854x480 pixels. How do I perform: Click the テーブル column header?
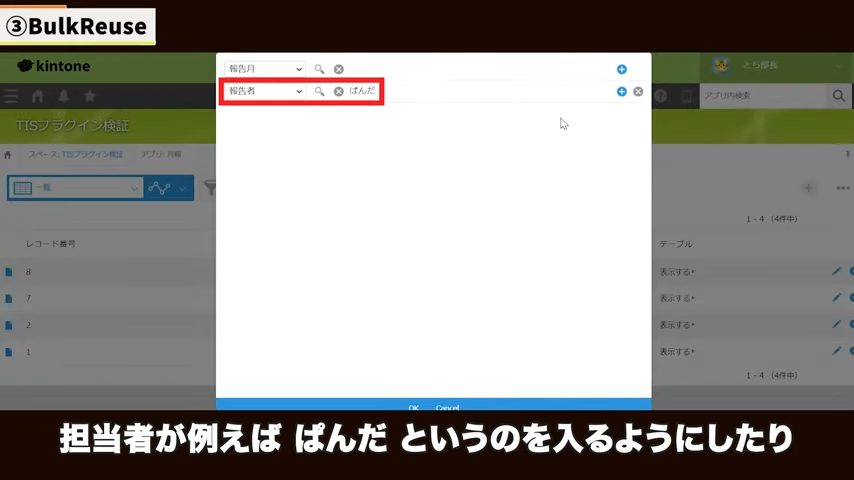click(x=676, y=244)
